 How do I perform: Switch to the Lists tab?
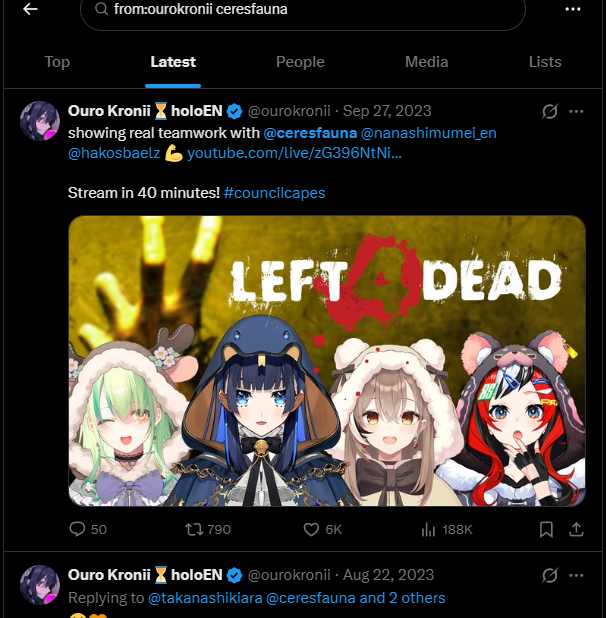545,62
